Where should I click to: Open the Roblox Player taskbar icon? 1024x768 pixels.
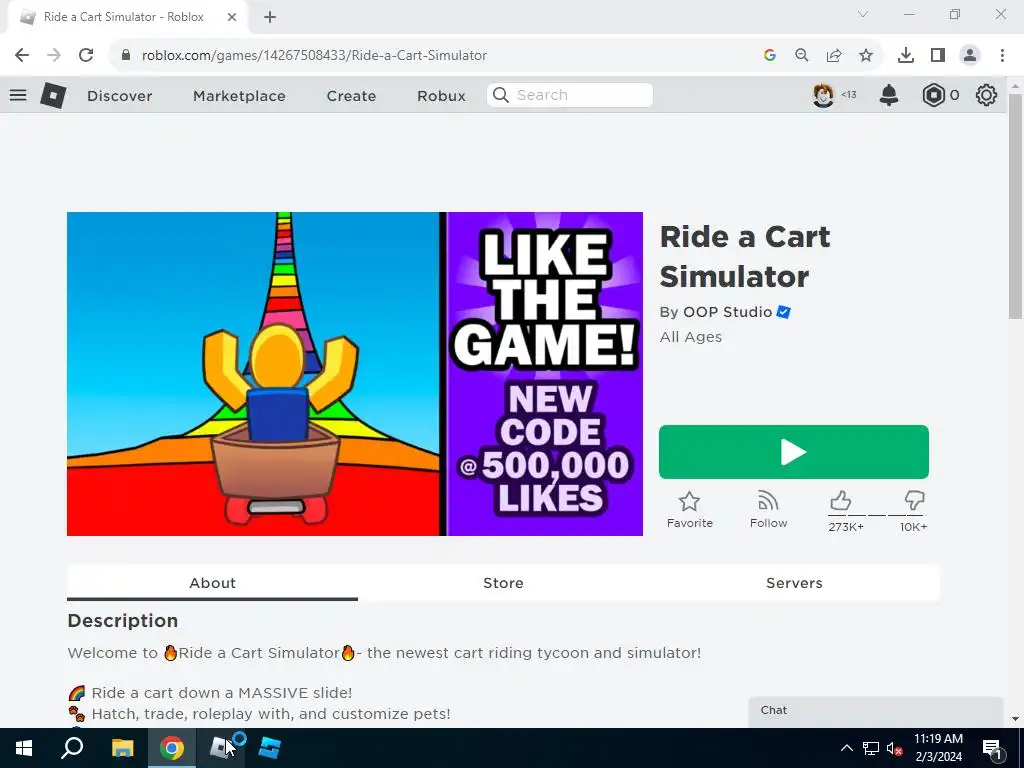(x=221, y=748)
